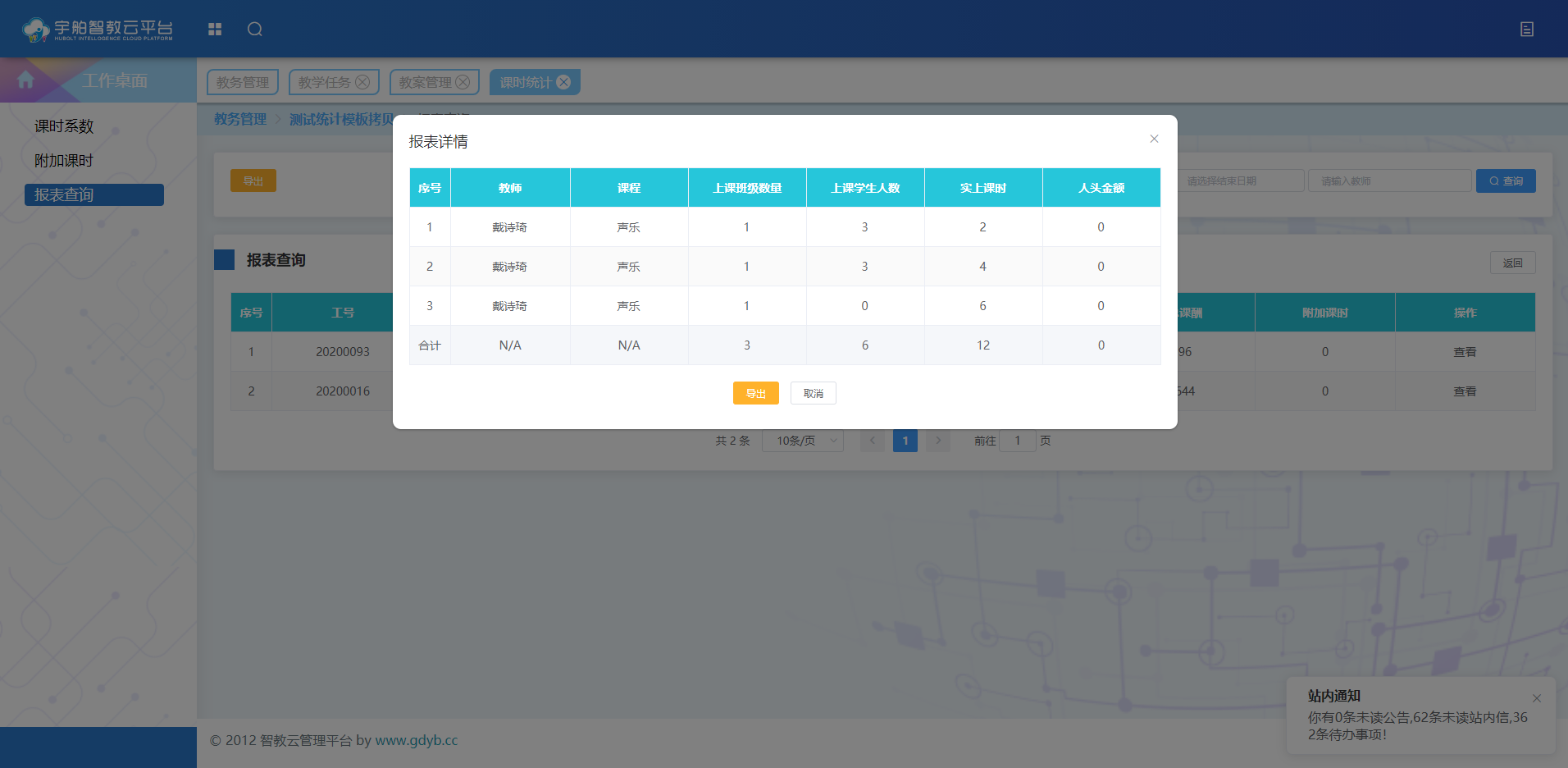Click the 上课班级数量 column header
This screenshot has height=768, width=1568.
tap(747, 188)
